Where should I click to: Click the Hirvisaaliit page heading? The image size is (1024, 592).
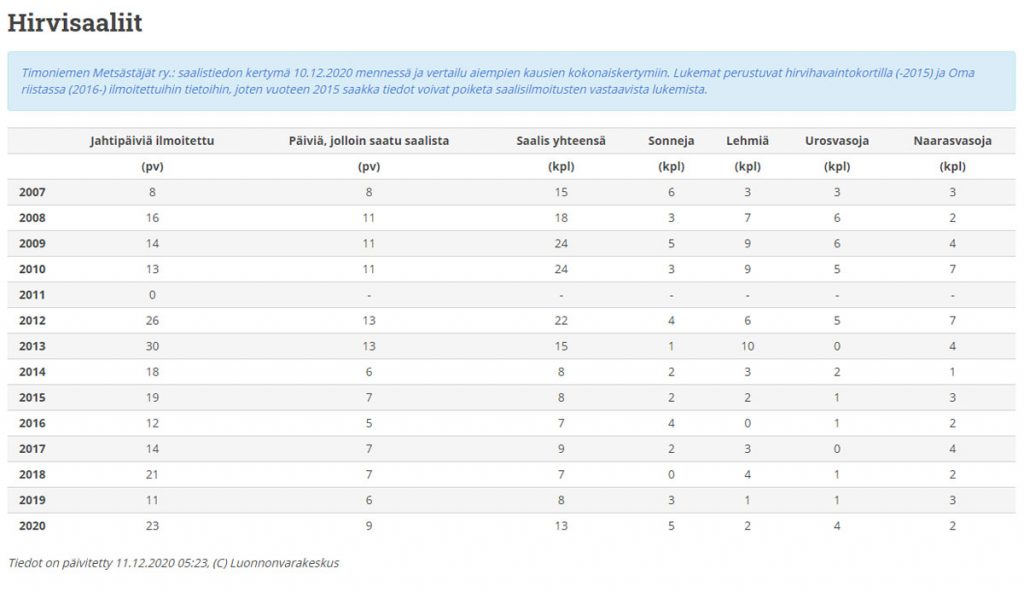74,22
